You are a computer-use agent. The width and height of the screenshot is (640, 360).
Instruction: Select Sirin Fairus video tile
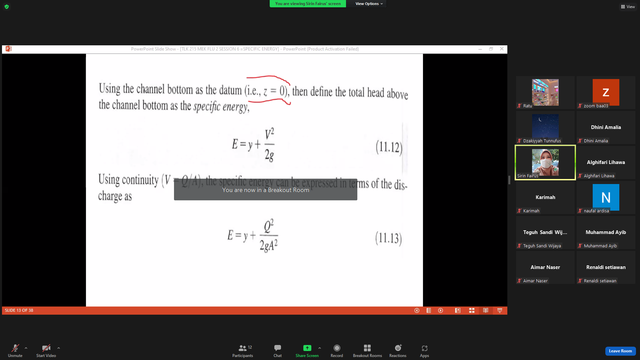point(545,162)
